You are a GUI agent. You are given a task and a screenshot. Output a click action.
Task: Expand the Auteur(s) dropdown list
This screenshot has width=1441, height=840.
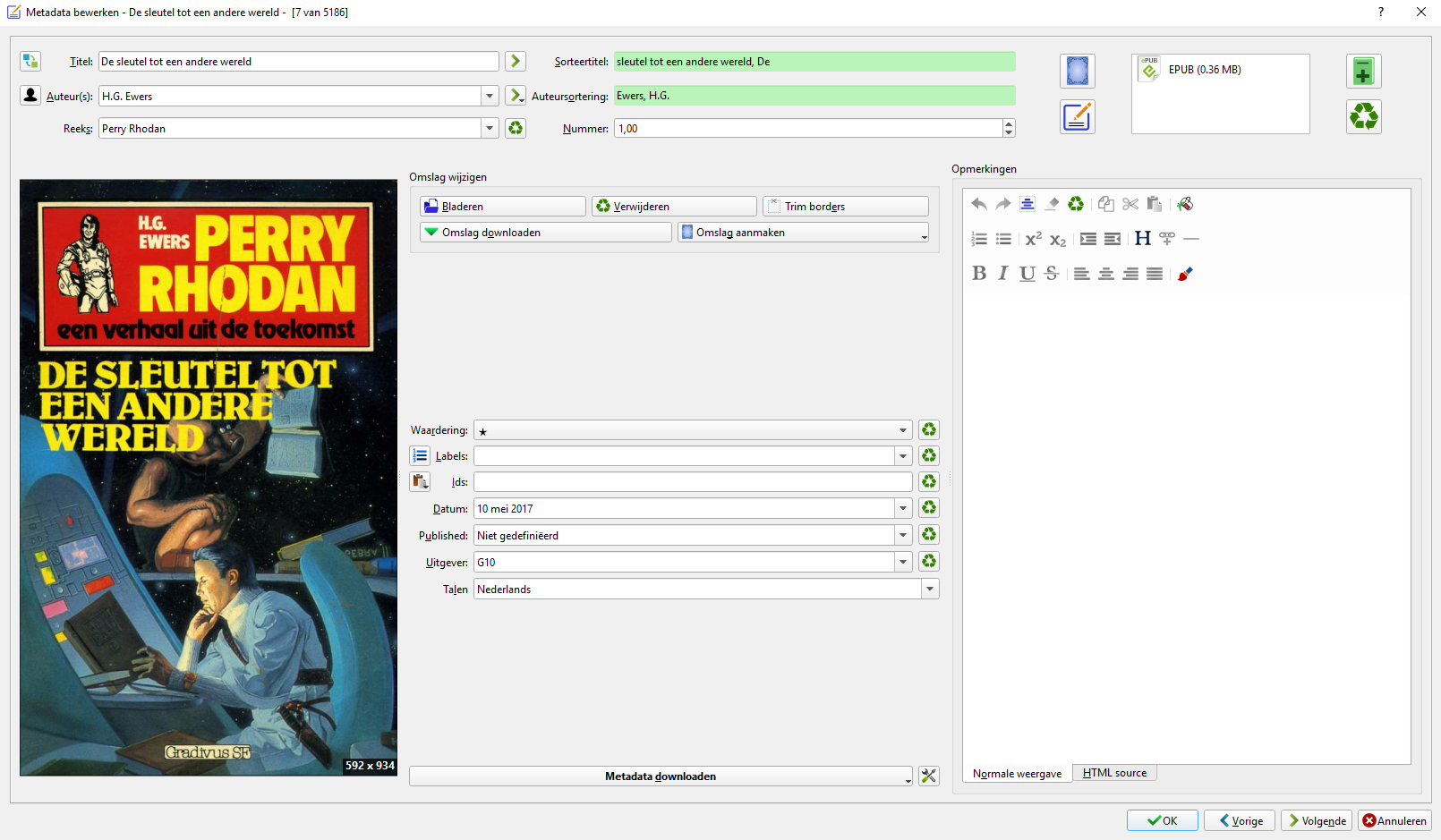tap(490, 96)
